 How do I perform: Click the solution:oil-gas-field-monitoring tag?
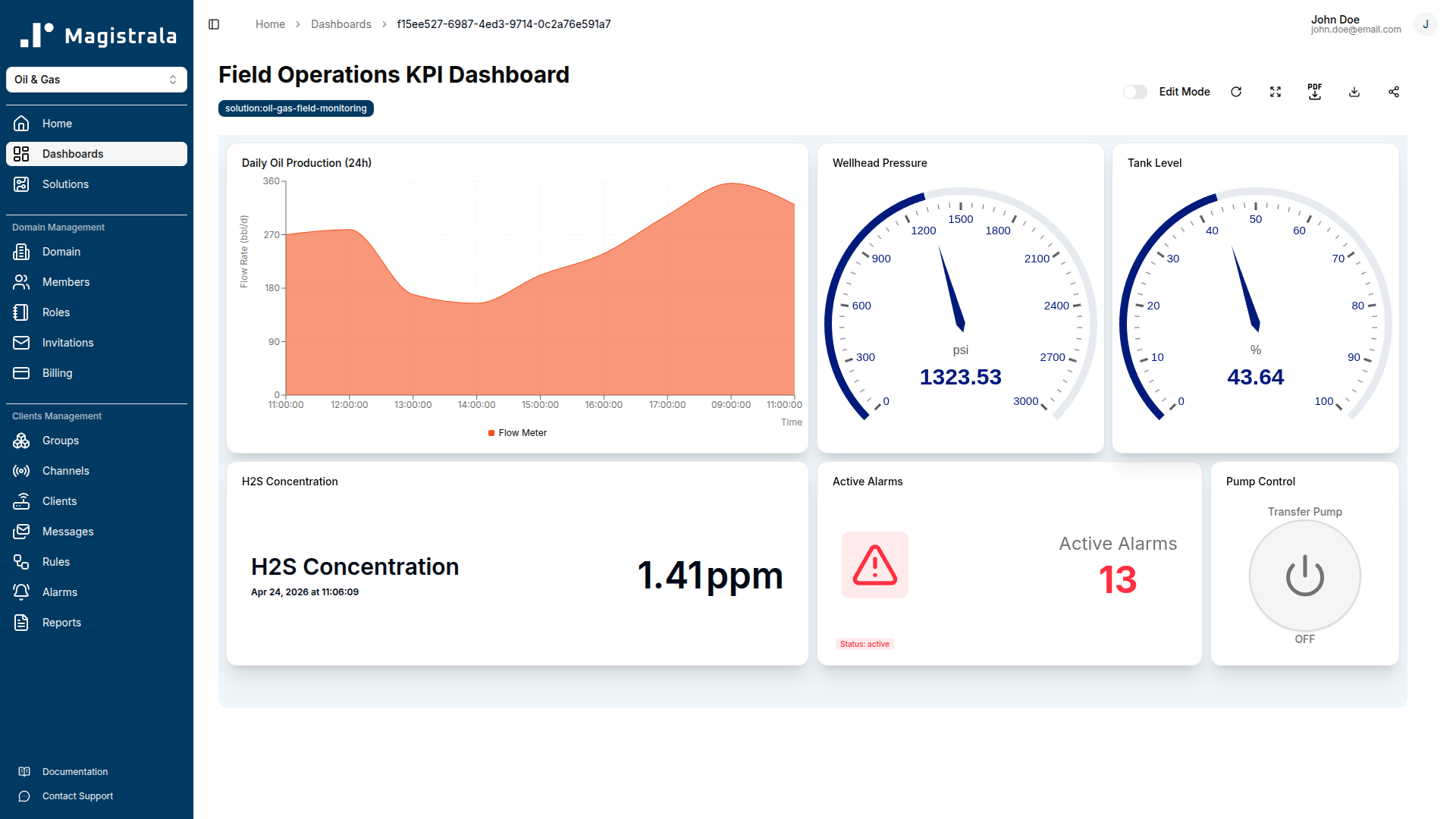tap(295, 108)
